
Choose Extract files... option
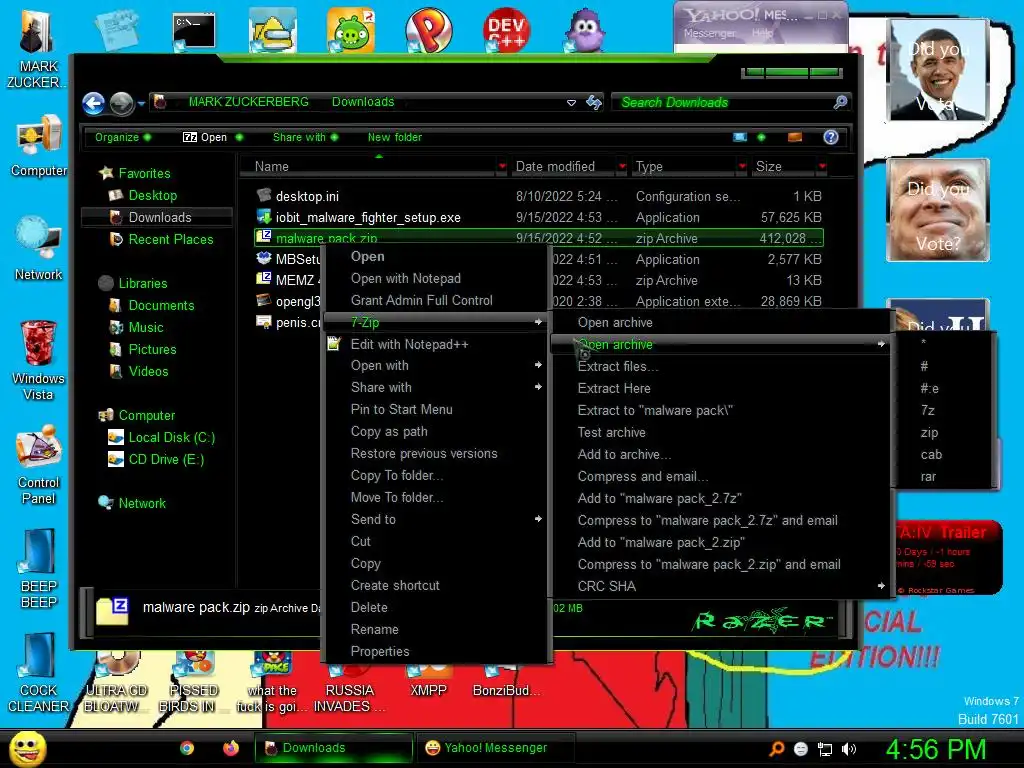tap(722, 366)
